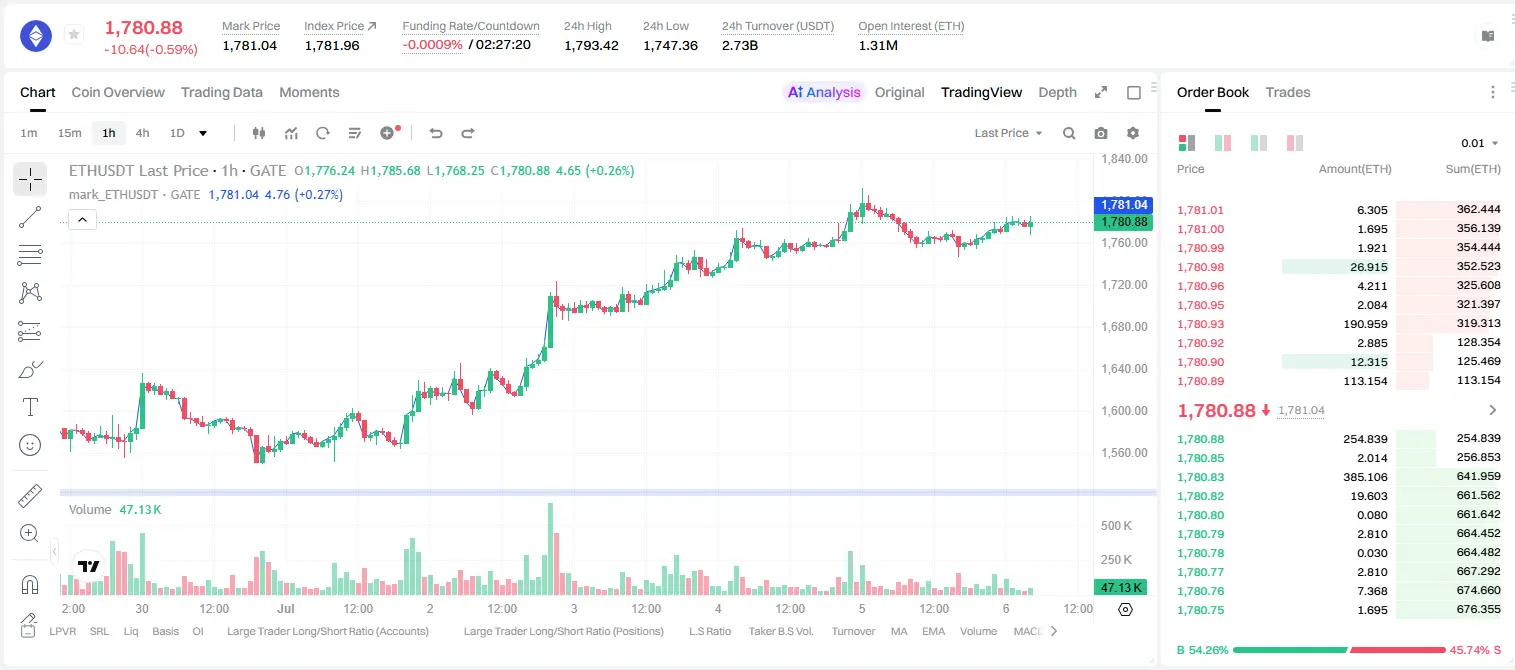Viewport: 1515px width, 670px height.
Task: Switch chart to Depth view
Action: click(1057, 92)
